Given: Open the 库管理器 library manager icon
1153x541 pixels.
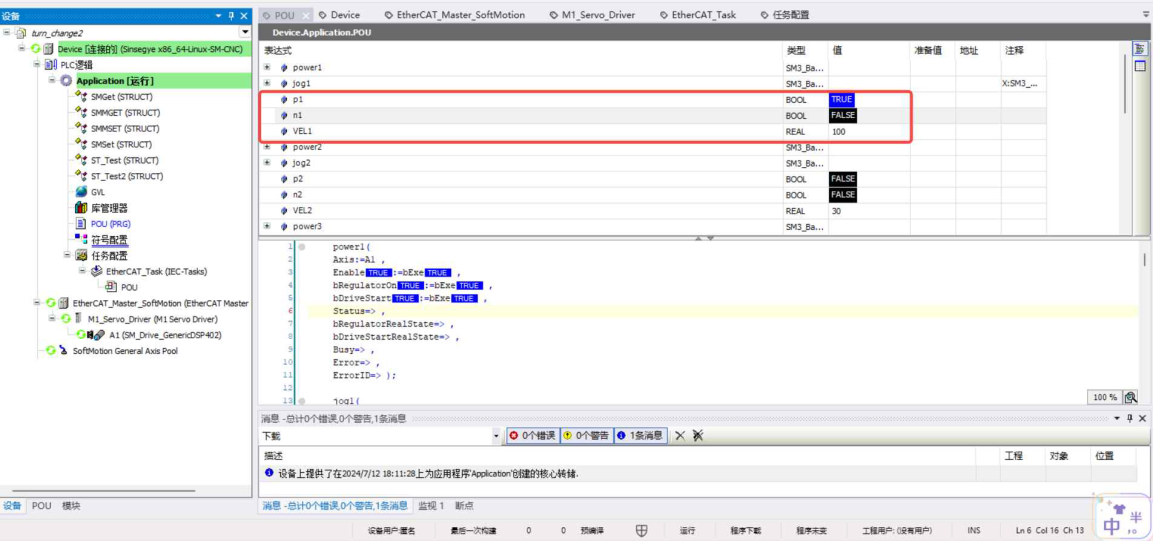Looking at the screenshot, I should coord(82,208).
